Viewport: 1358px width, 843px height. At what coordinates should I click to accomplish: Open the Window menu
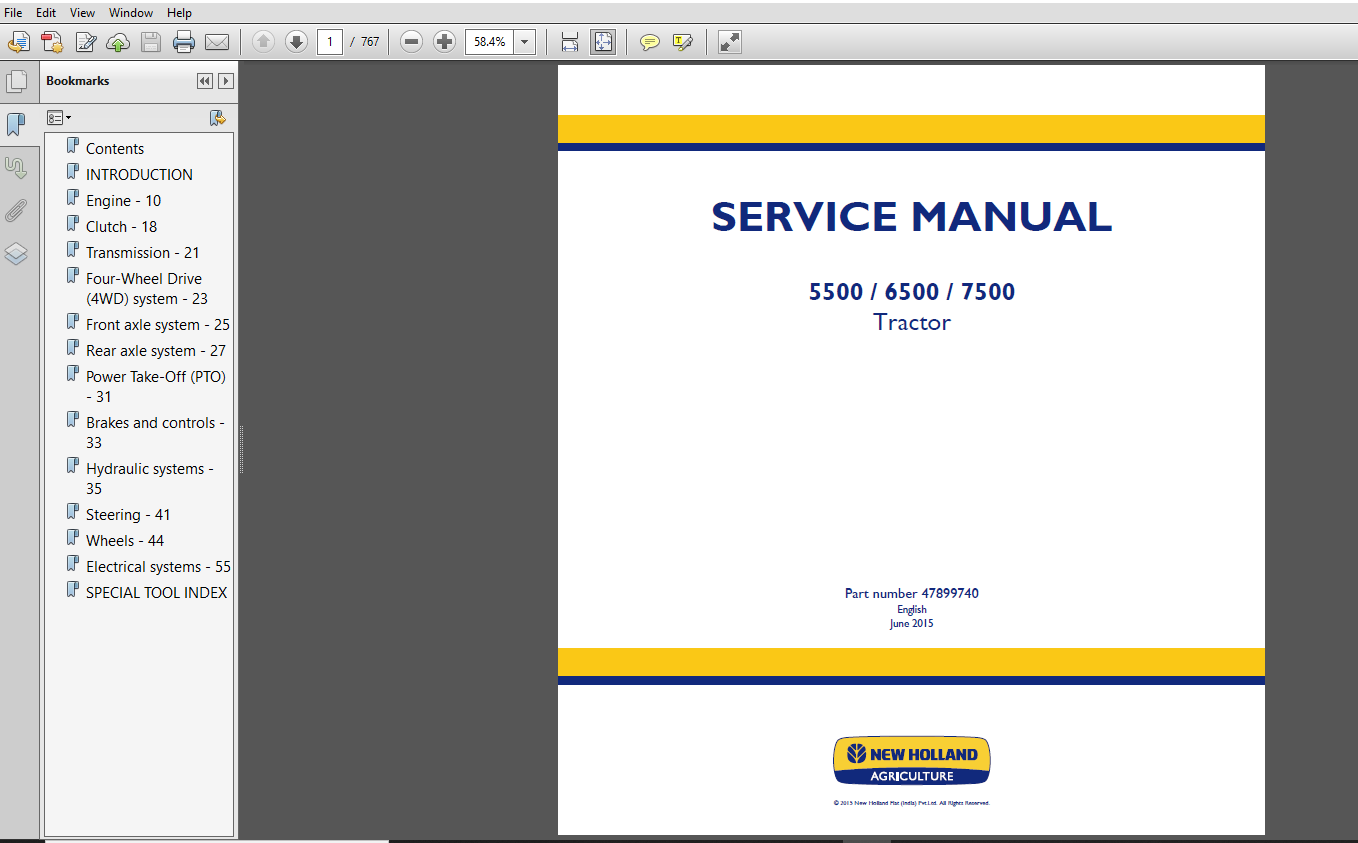[x=131, y=13]
